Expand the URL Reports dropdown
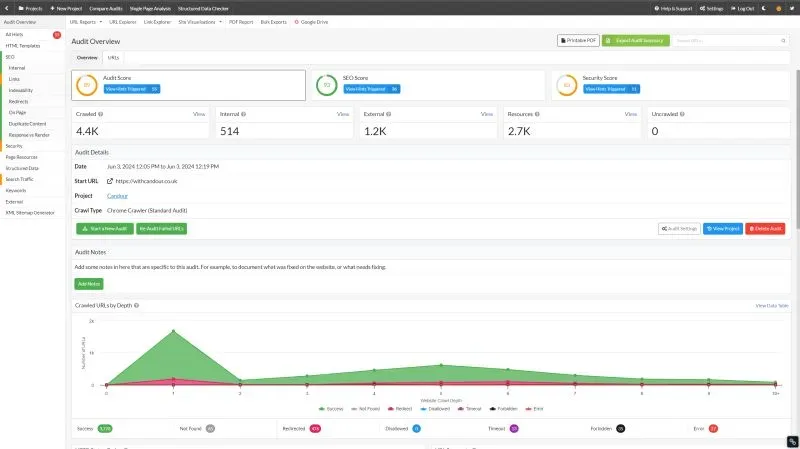 pos(86,22)
